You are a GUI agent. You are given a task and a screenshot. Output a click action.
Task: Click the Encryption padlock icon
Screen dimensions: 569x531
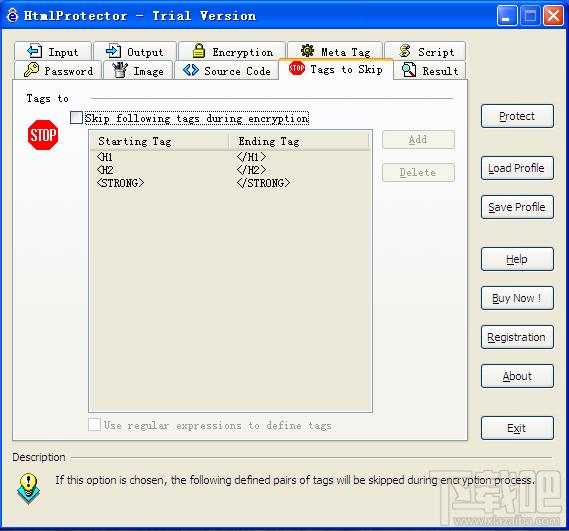pos(198,51)
